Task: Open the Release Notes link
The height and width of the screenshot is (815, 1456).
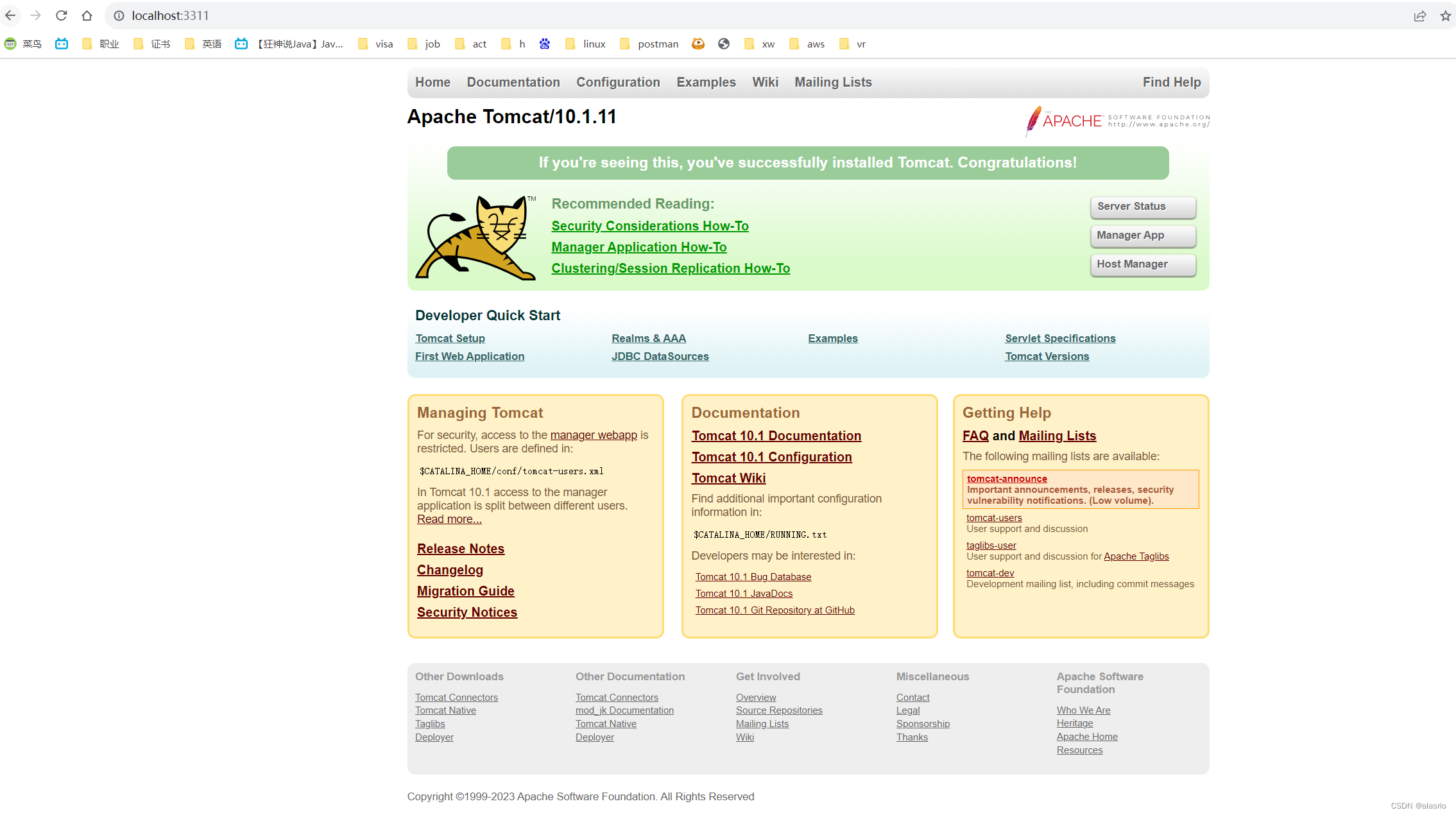Action: pos(461,549)
